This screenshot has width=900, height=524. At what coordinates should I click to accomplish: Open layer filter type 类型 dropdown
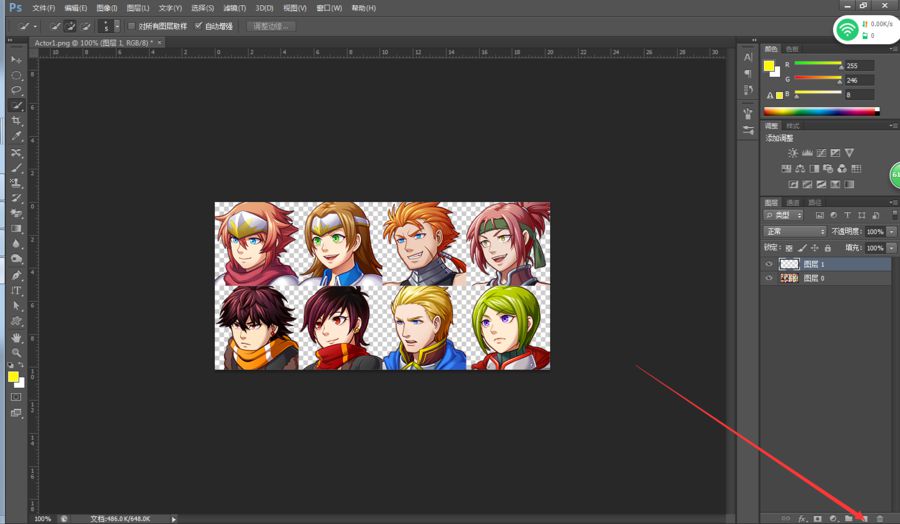783,215
